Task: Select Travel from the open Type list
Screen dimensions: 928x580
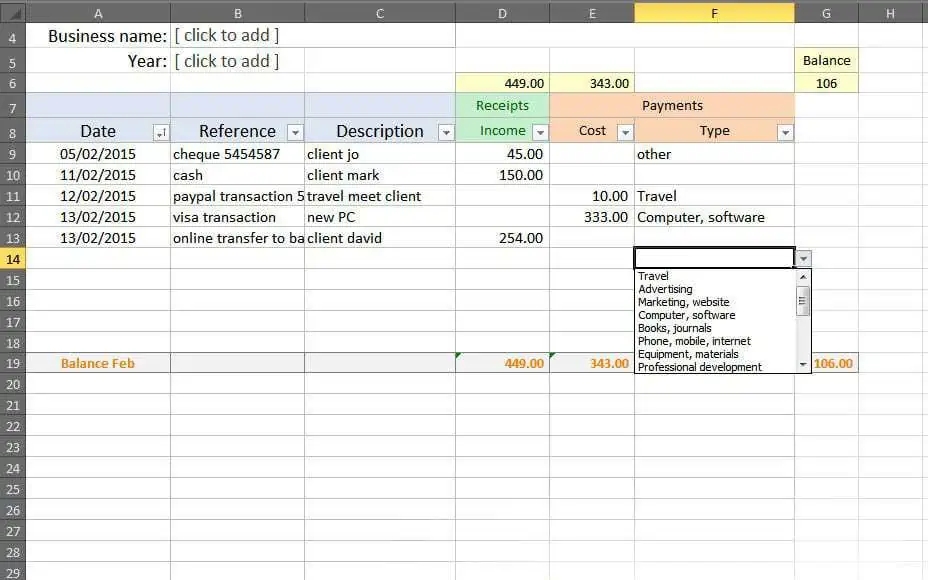Action: pyautogui.click(x=654, y=276)
